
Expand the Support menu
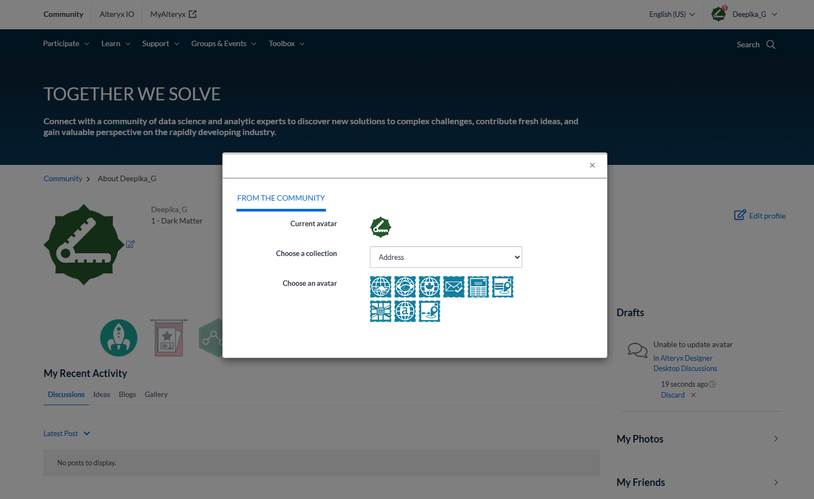160,44
